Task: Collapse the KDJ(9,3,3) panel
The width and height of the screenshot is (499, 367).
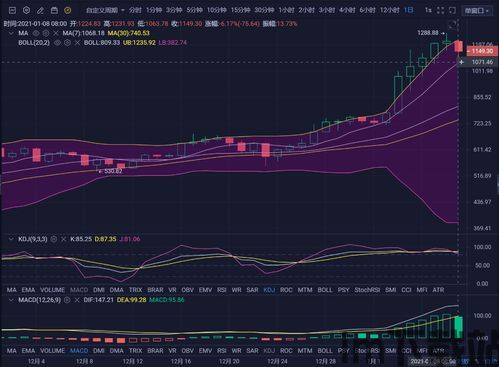Action: click(x=11, y=239)
